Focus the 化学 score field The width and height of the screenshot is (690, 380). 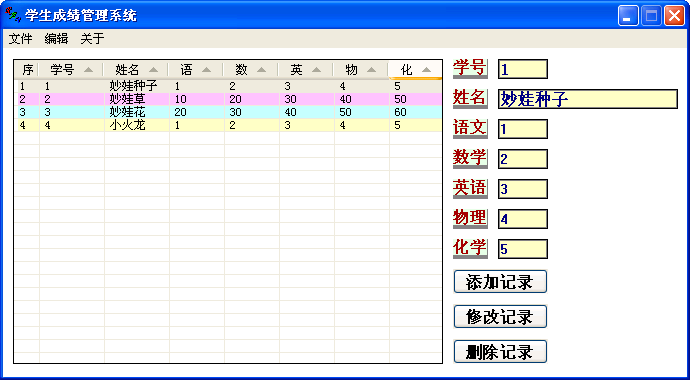pyautogui.click(x=523, y=249)
